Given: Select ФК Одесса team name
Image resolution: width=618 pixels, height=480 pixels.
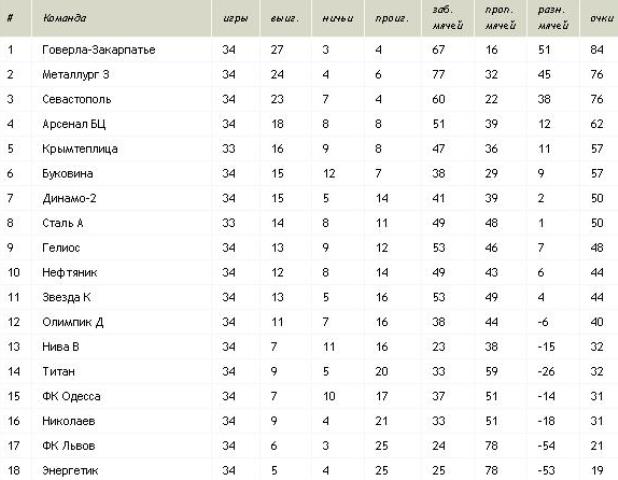Looking at the screenshot, I should (x=71, y=396).
